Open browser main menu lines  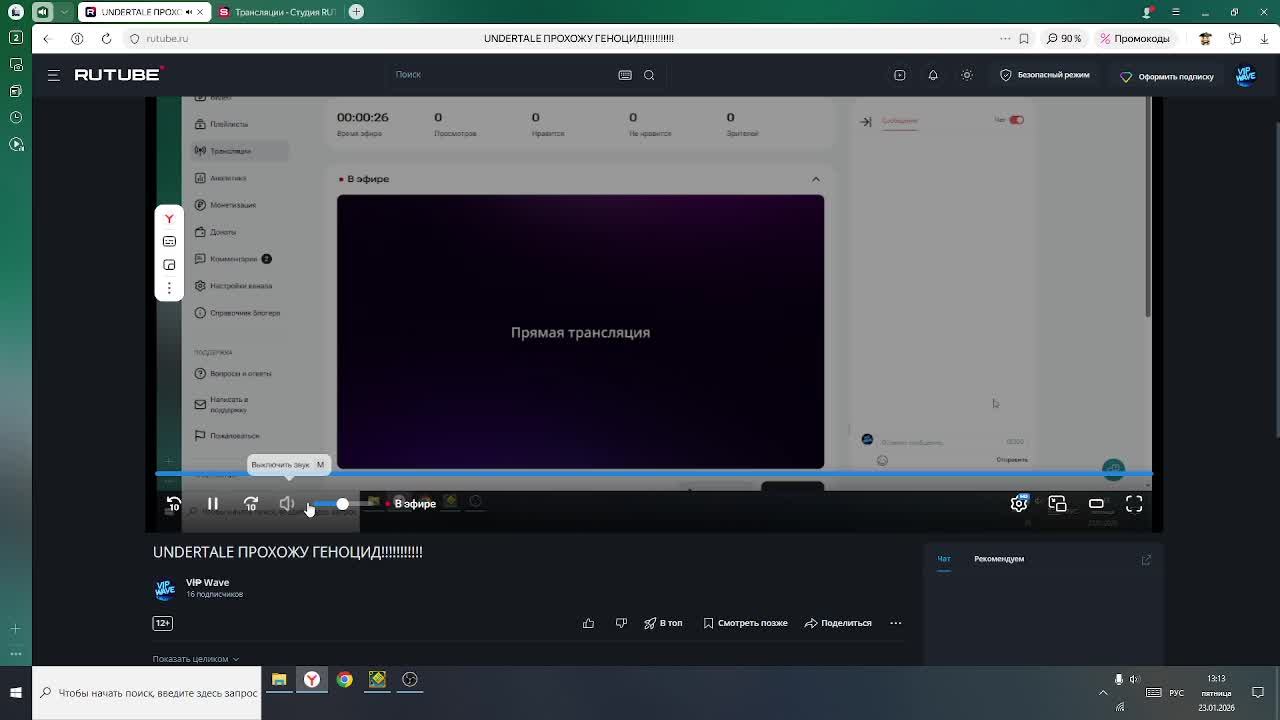click(1176, 12)
